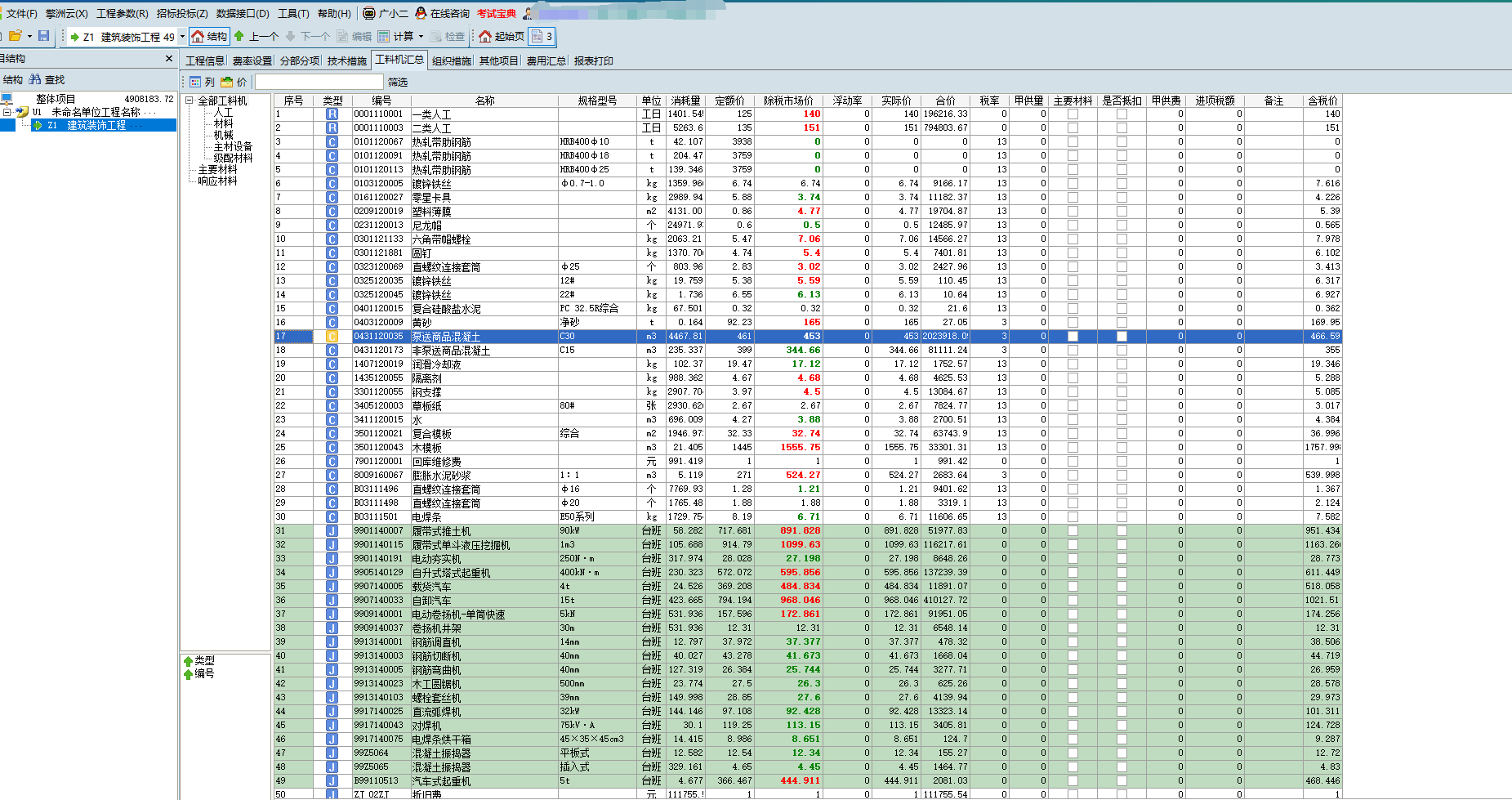The width and height of the screenshot is (1512, 800).
Task: Check 是否抵扣 box for 二类人工 row
Action: [x=1122, y=128]
